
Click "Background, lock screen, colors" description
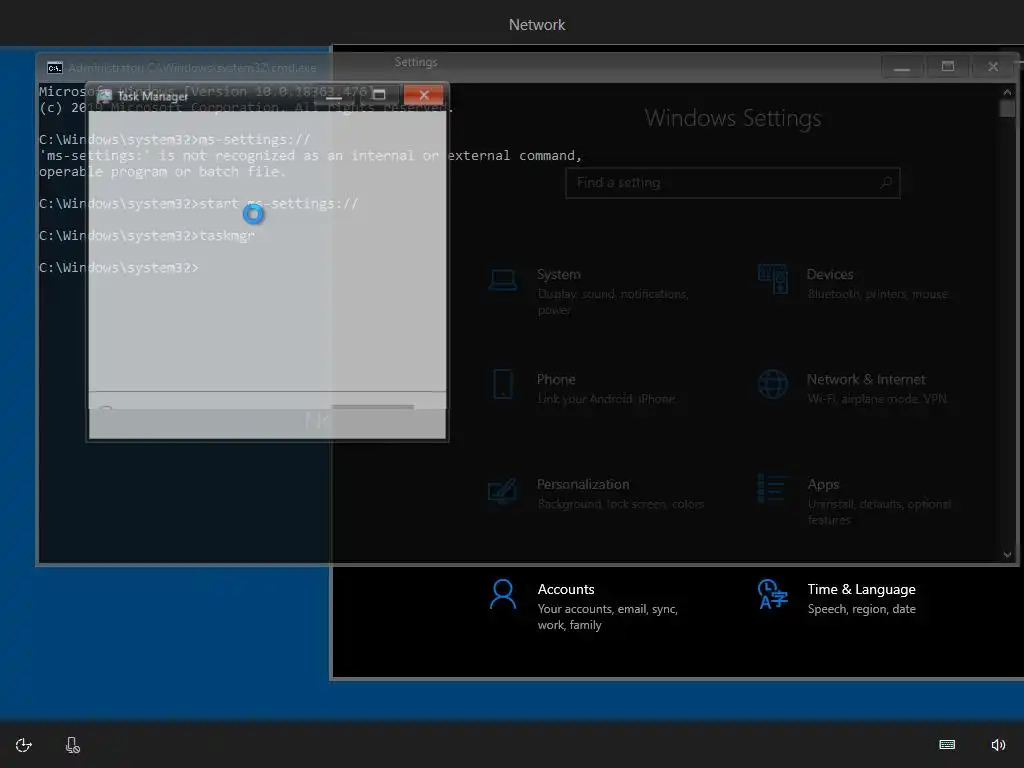pyautogui.click(x=620, y=504)
